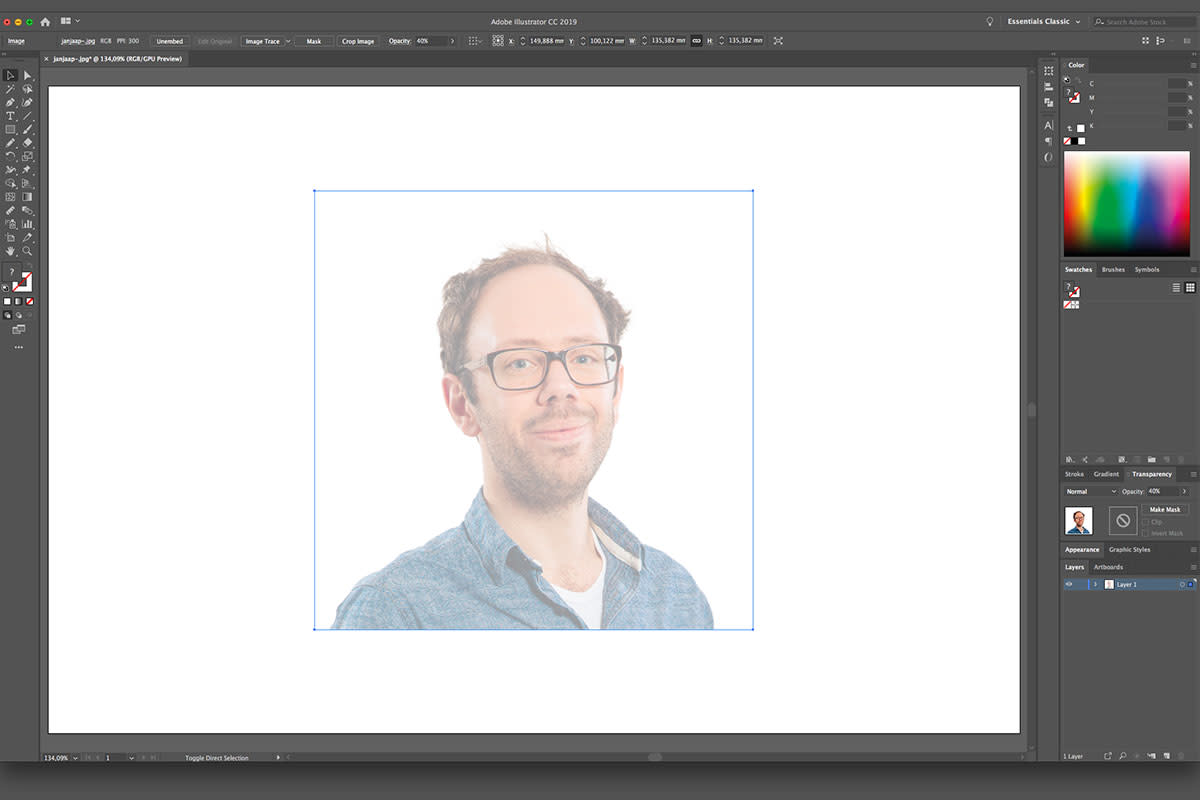Select the Blend tool
Viewport: 1200px width, 800px height.
click(28, 210)
